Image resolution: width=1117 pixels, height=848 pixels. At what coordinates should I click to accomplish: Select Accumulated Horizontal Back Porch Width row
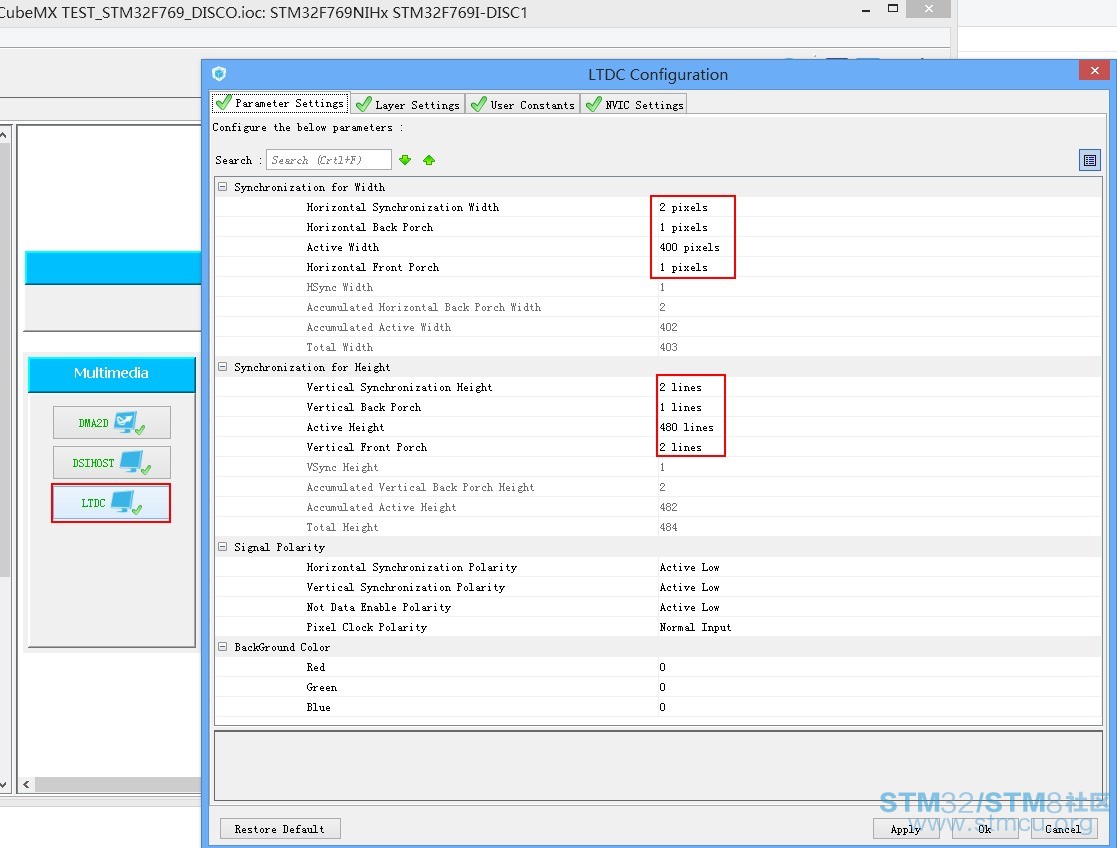tap(658, 307)
